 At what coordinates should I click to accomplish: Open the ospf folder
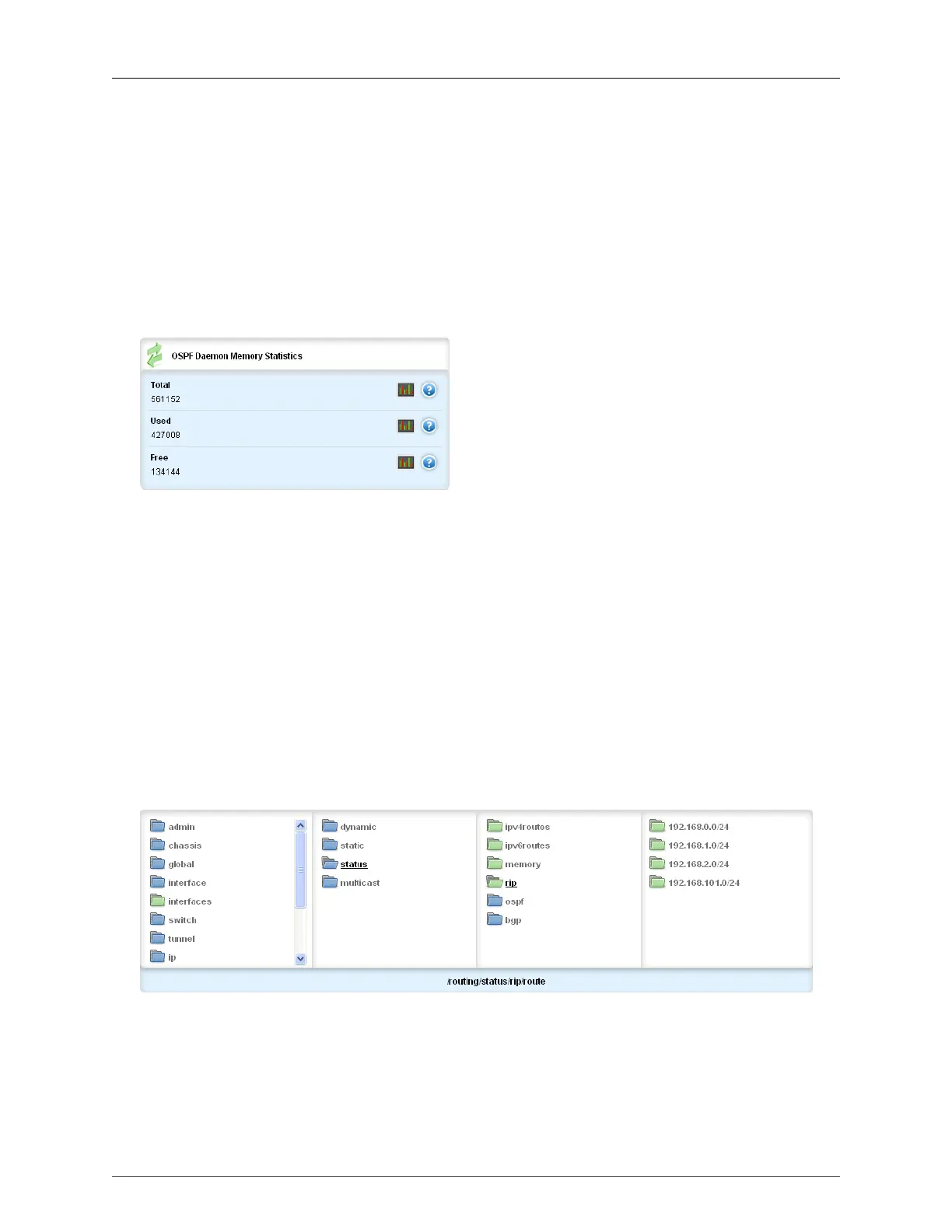coord(506,901)
